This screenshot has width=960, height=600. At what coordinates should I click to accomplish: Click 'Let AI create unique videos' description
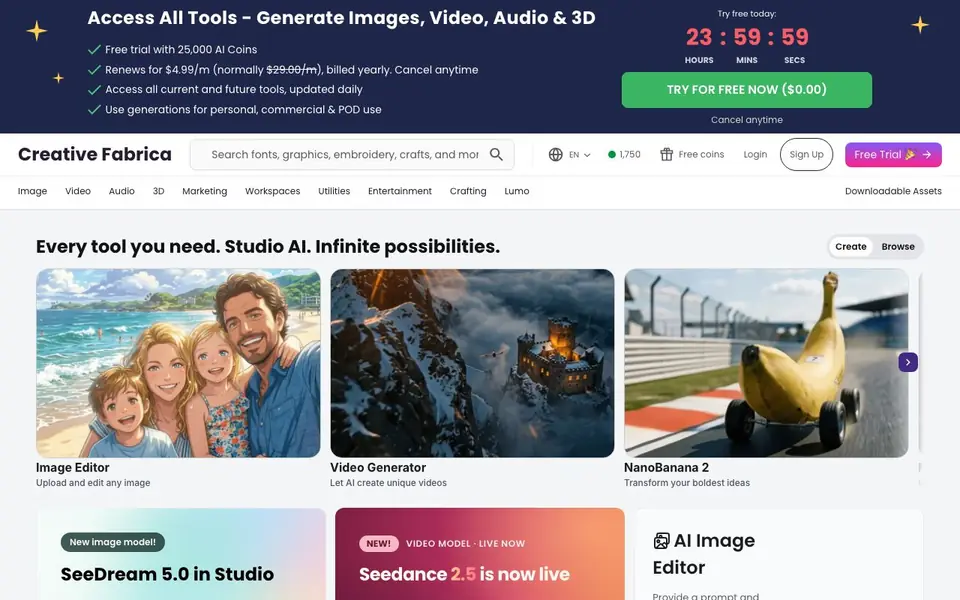[x=388, y=482]
